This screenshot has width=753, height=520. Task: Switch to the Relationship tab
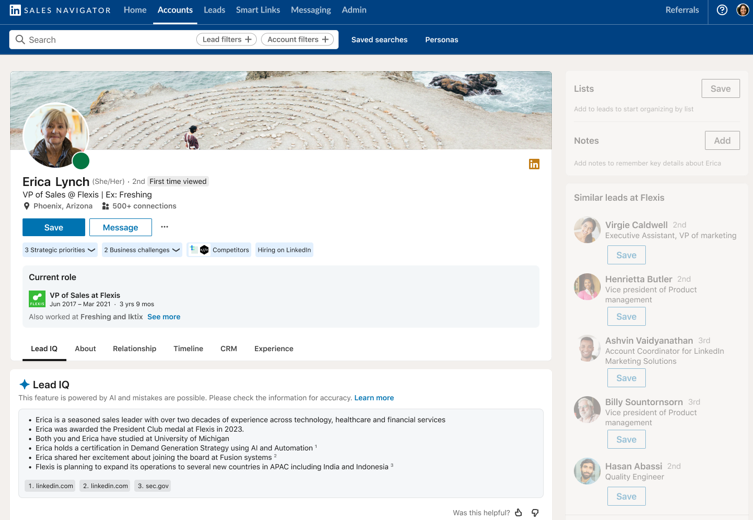click(134, 349)
